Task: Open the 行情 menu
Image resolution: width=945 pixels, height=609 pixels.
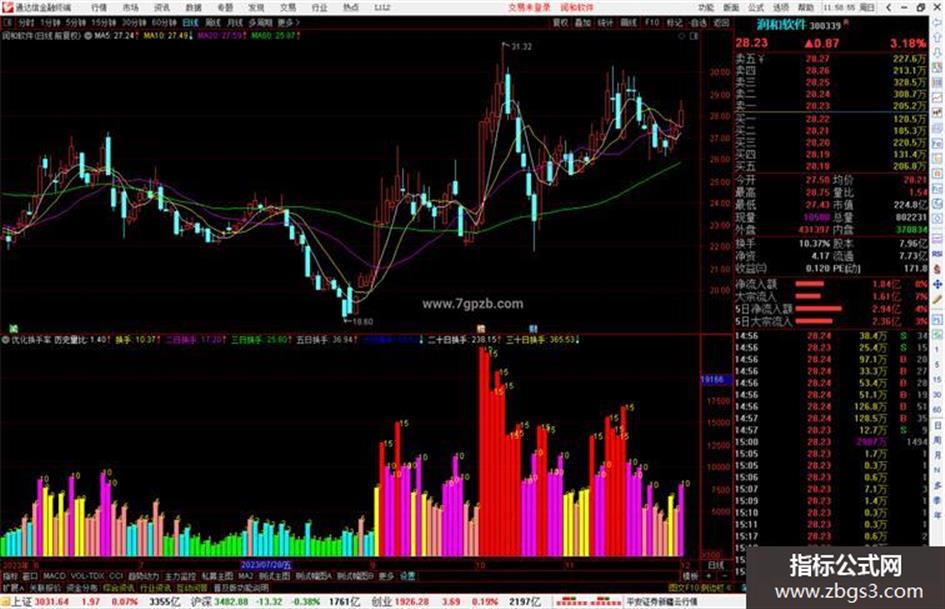Action: [99, 7]
